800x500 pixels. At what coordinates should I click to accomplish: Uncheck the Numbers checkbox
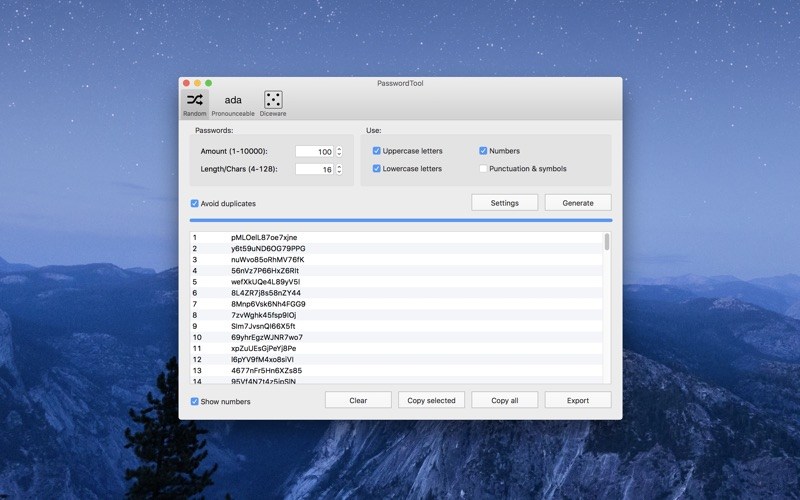pos(483,151)
